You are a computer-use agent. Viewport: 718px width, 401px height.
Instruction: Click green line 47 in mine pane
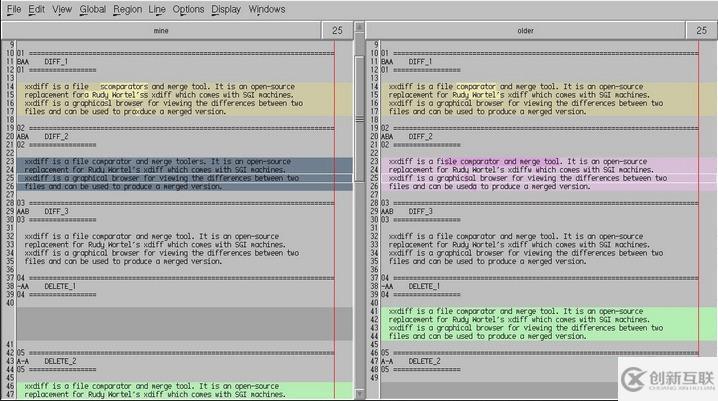pyautogui.click(x=185, y=394)
